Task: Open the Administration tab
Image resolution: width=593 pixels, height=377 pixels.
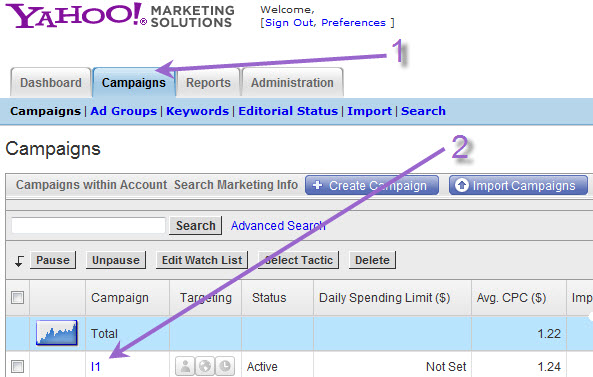Action: (x=292, y=82)
